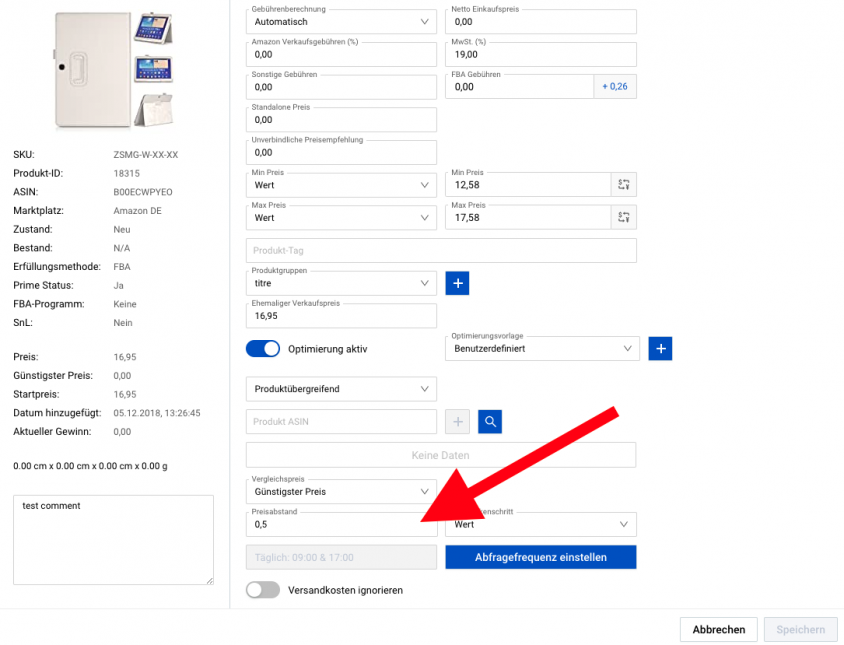Click the Produkt ASIN input field
The image size is (844, 645).
341,422
